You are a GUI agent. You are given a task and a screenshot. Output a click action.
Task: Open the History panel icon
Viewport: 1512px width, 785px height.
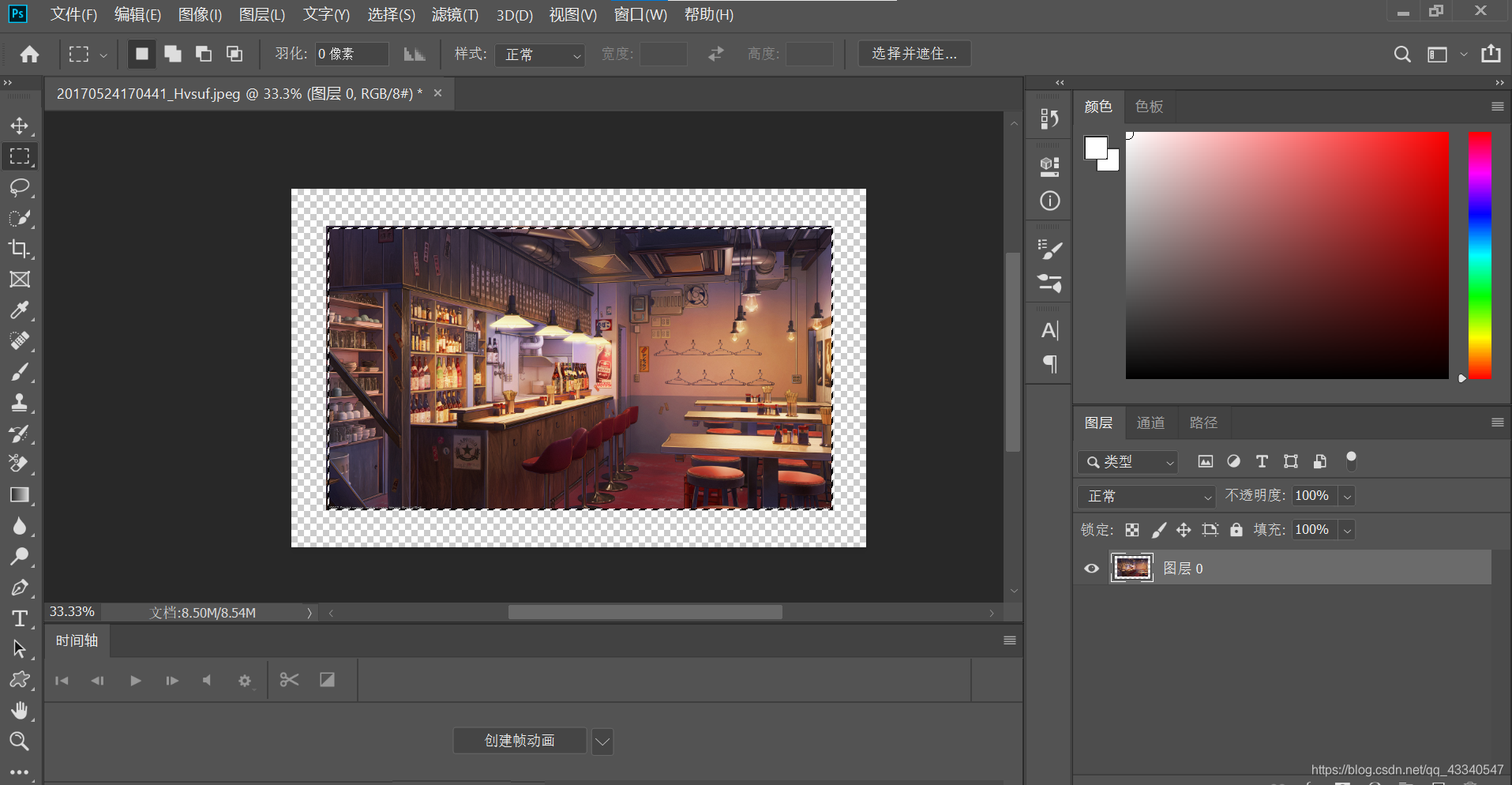point(1049,118)
